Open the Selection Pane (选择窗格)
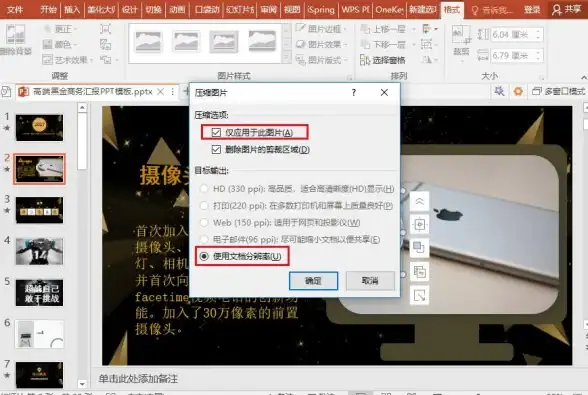 tap(383, 60)
